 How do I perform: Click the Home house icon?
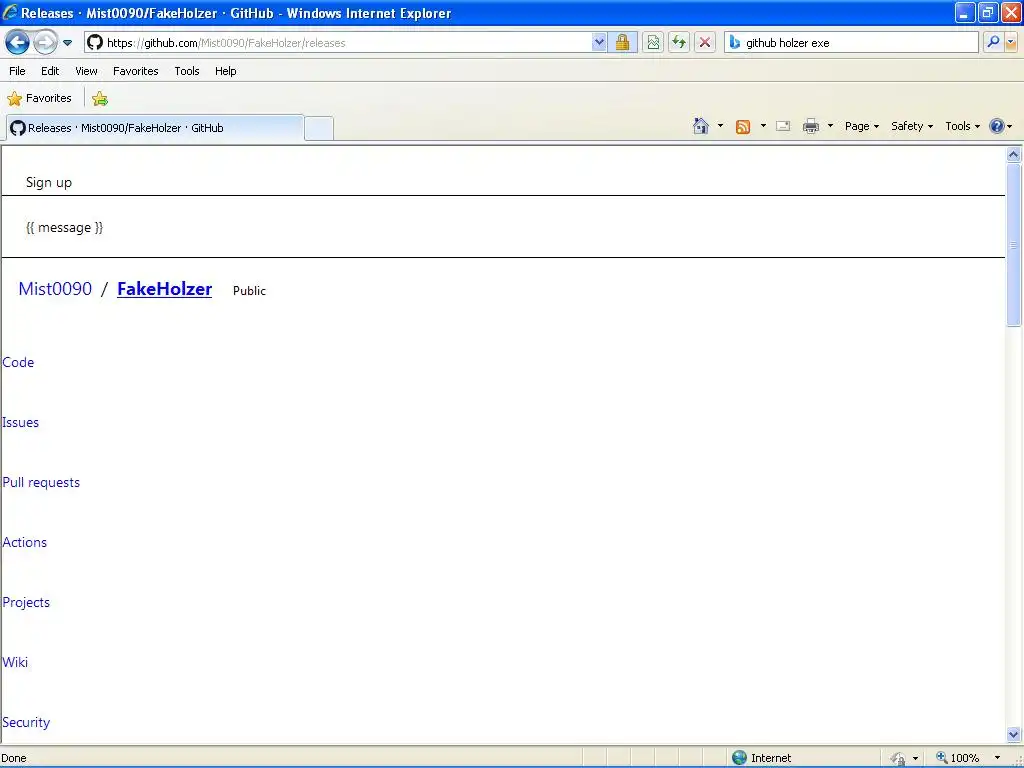point(701,126)
